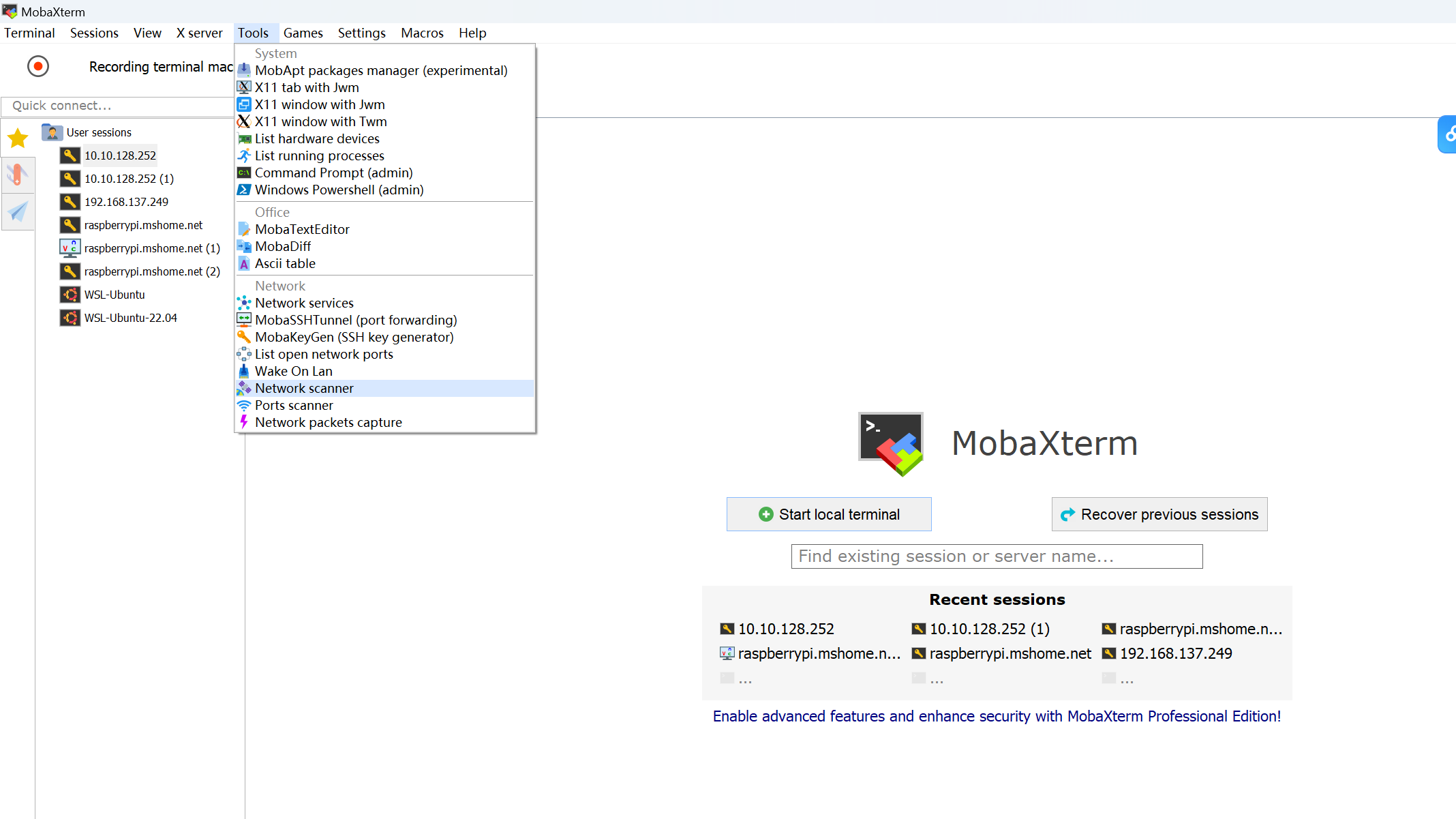Click Recover previous sessions button

pyautogui.click(x=1159, y=514)
